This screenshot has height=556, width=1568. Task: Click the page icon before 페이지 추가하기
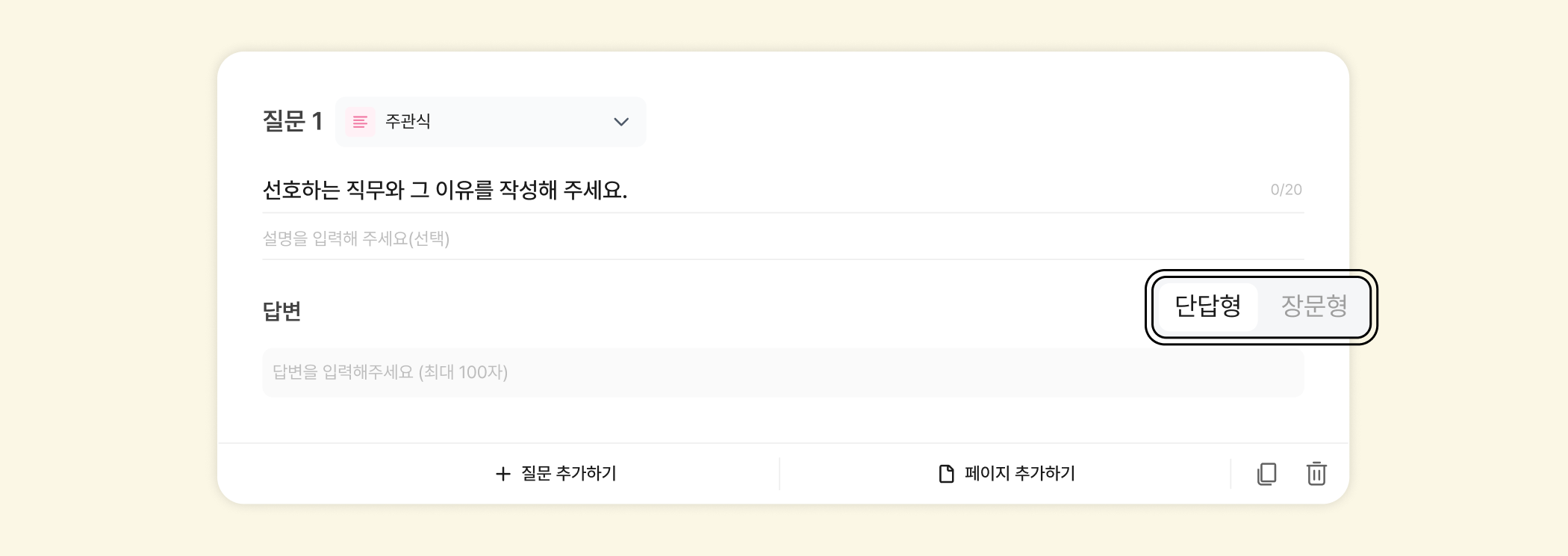tap(946, 474)
